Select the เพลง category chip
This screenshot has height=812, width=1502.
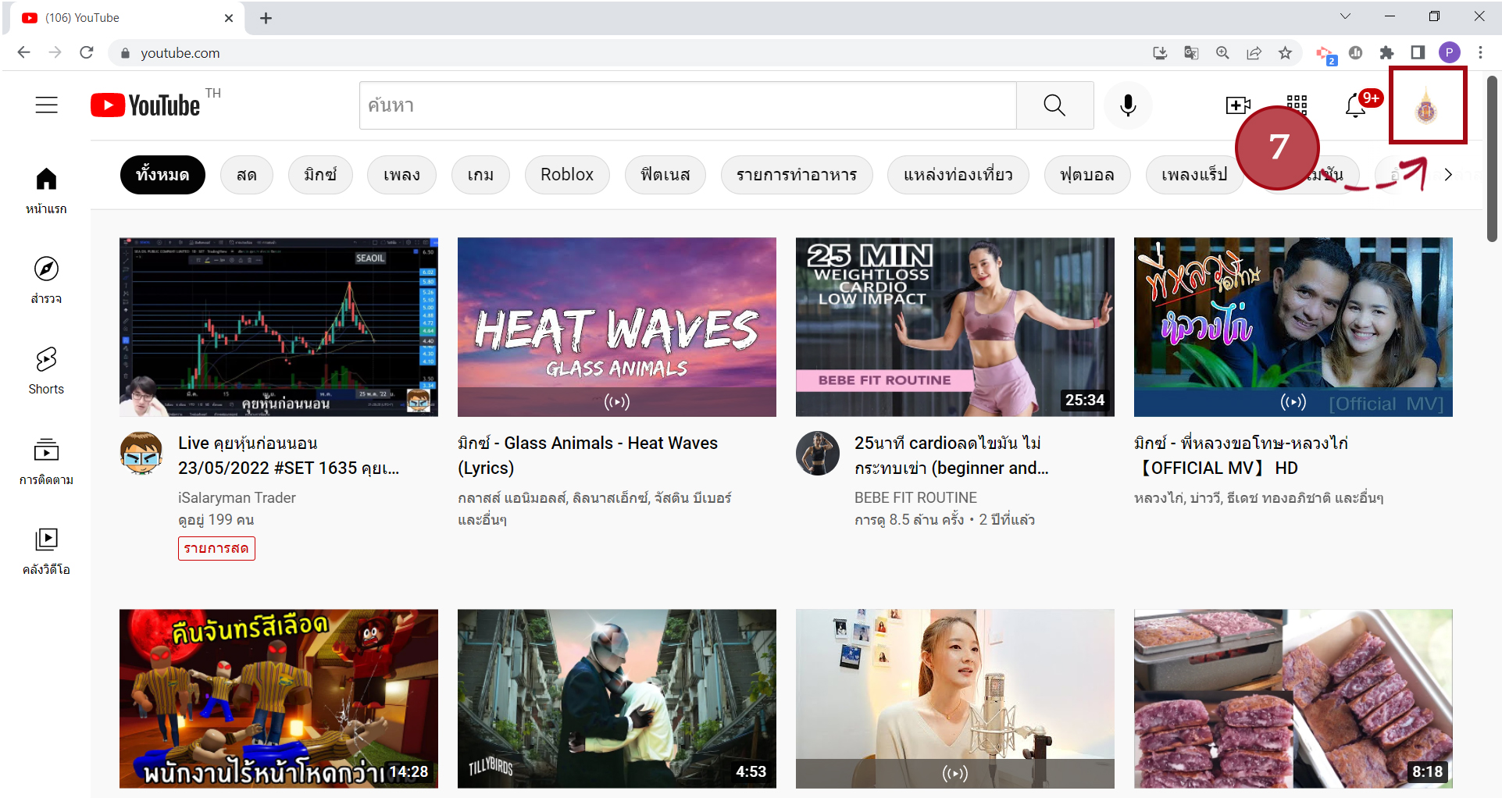[x=401, y=174]
